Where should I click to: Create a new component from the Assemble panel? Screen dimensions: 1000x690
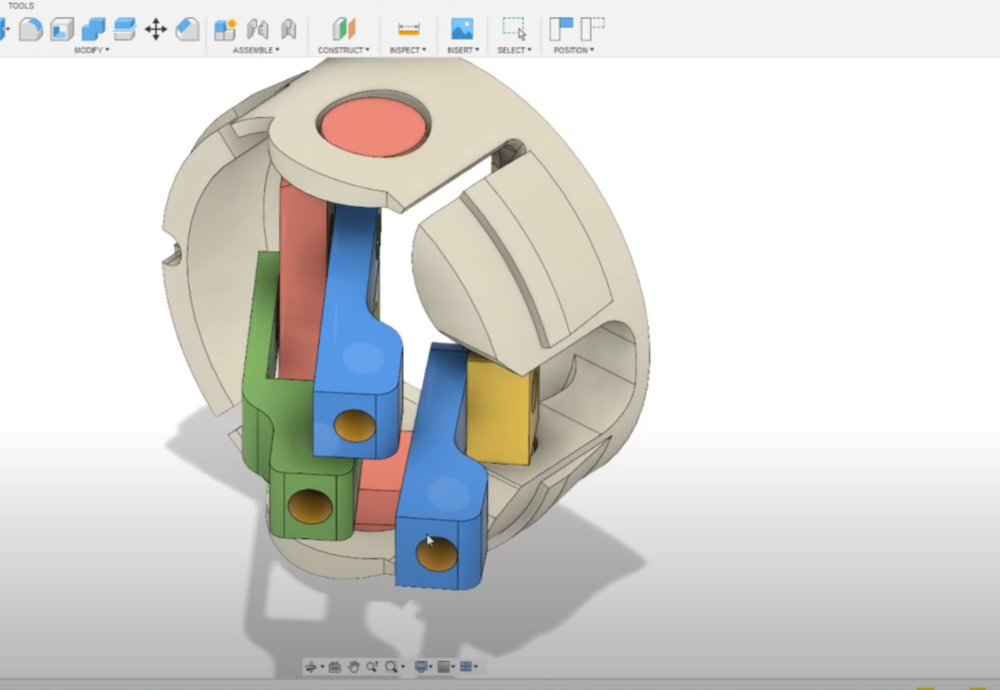click(225, 28)
